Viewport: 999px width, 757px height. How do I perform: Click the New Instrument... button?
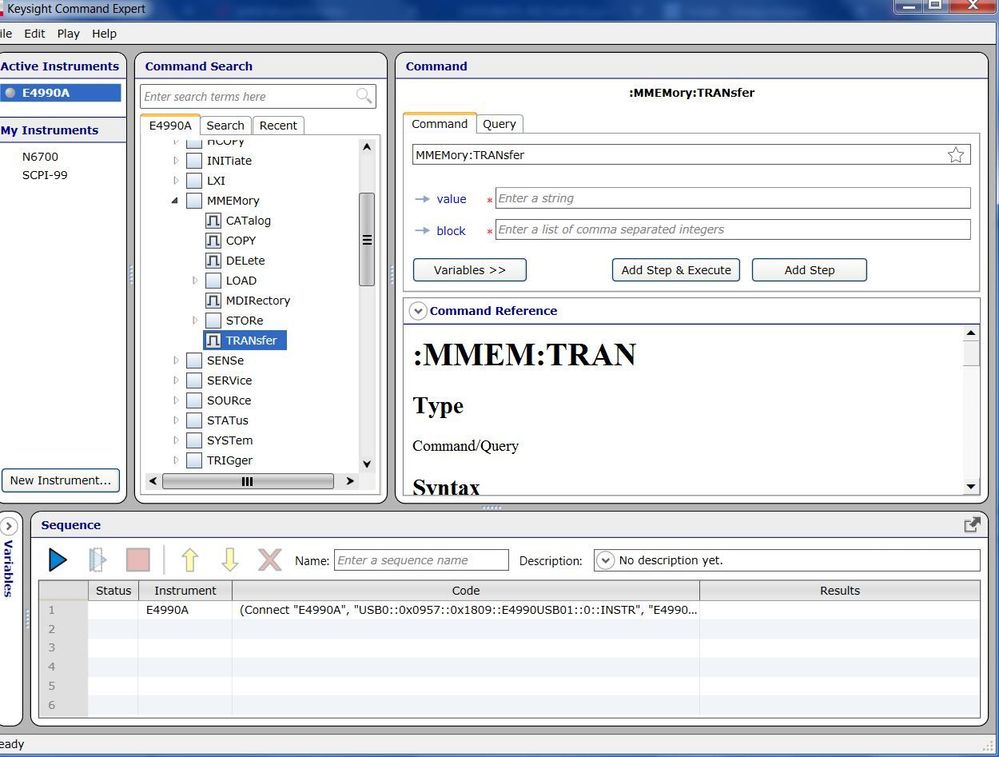pos(61,480)
